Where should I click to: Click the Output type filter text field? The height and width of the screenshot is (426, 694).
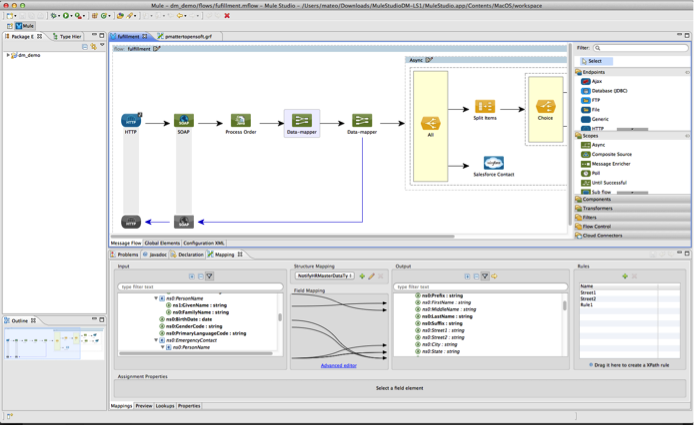click(x=480, y=287)
